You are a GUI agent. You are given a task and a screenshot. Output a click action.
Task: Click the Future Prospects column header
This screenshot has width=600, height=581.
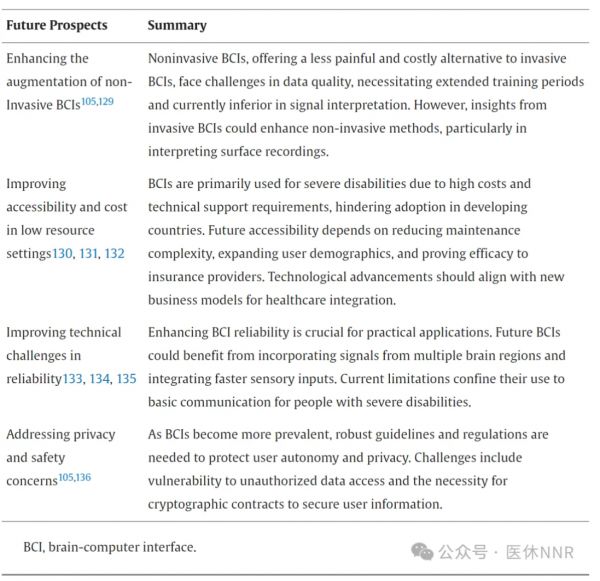[57, 24]
